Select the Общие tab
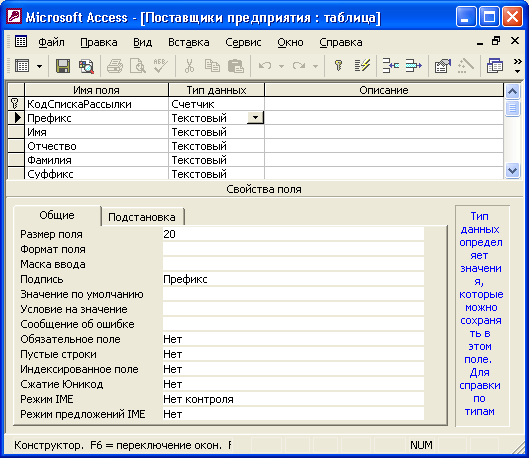This screenshot has height=458, width=529. [57, 215]
